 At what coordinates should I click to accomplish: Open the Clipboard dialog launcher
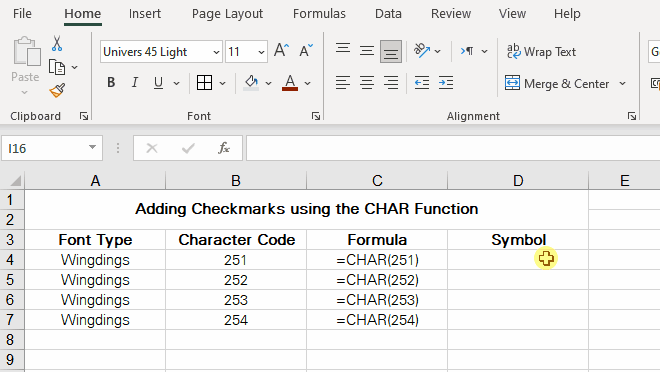[x=84, y=116]
